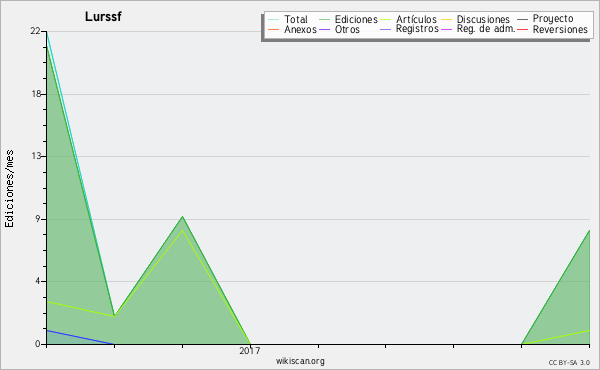Image resolution: width=600 pixels, height=370 pixels.
Task: Click the y-axis value 9
Action: click(38, 219)
